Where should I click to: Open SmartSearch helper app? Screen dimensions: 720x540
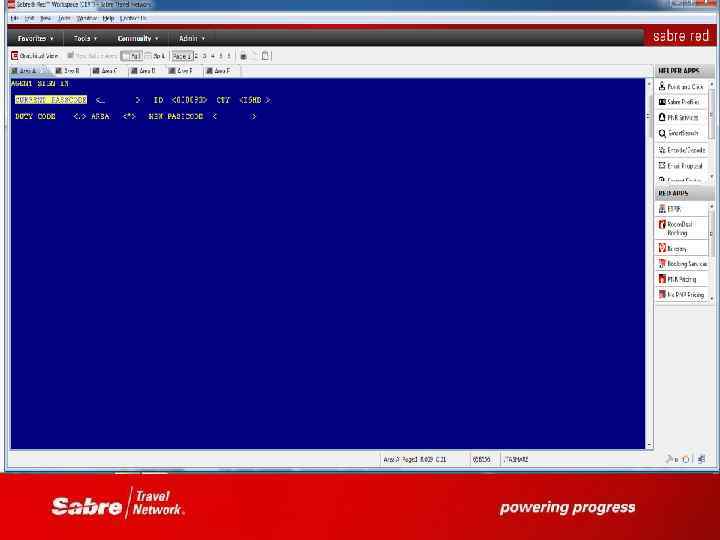(x=681, y=133)
